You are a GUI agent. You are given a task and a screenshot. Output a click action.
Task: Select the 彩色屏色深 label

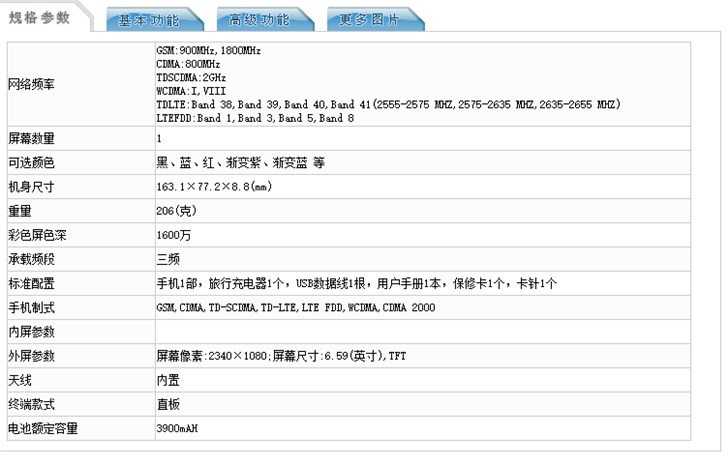click(37, 235)
